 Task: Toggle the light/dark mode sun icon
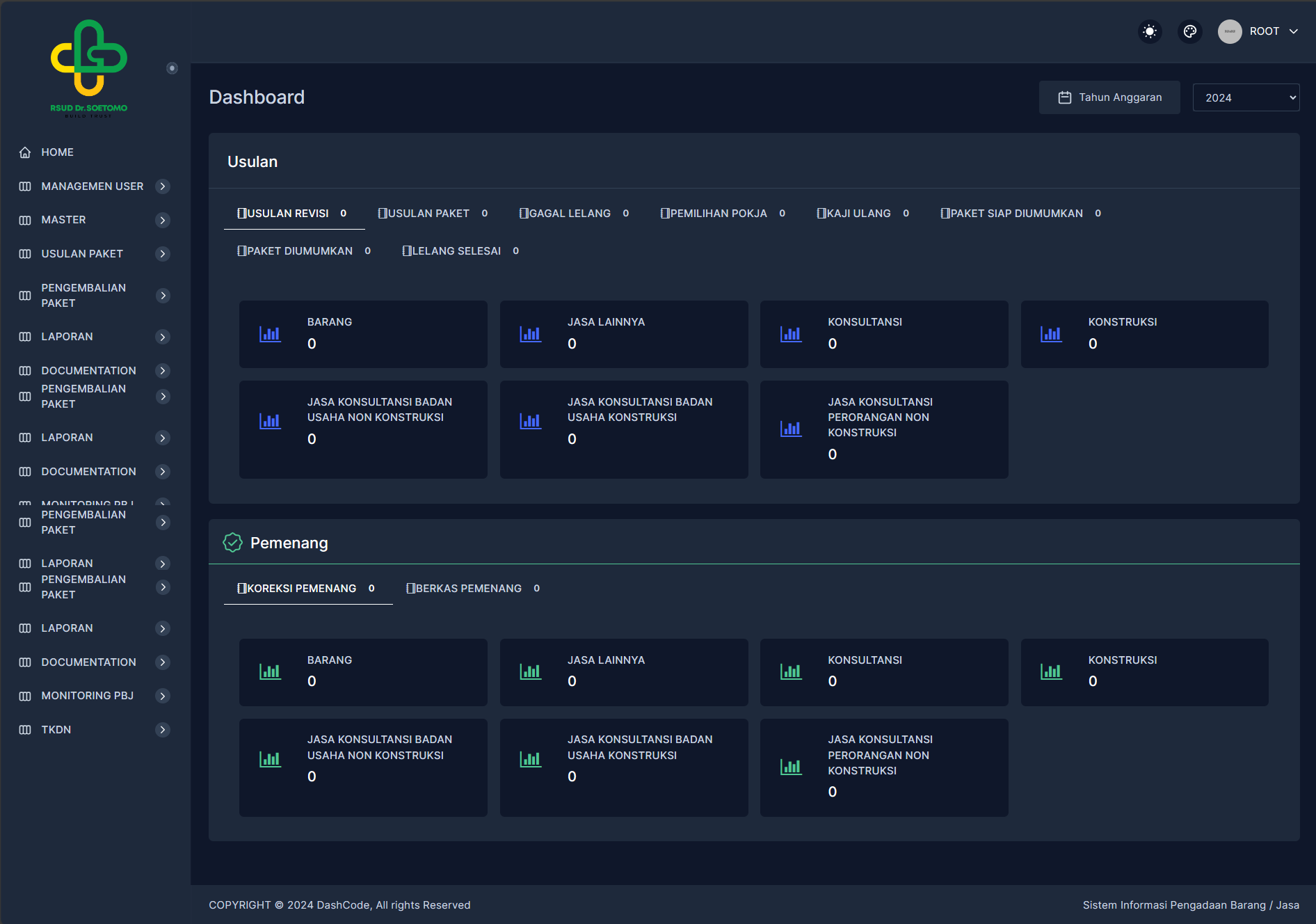[x=1150, y=31]
